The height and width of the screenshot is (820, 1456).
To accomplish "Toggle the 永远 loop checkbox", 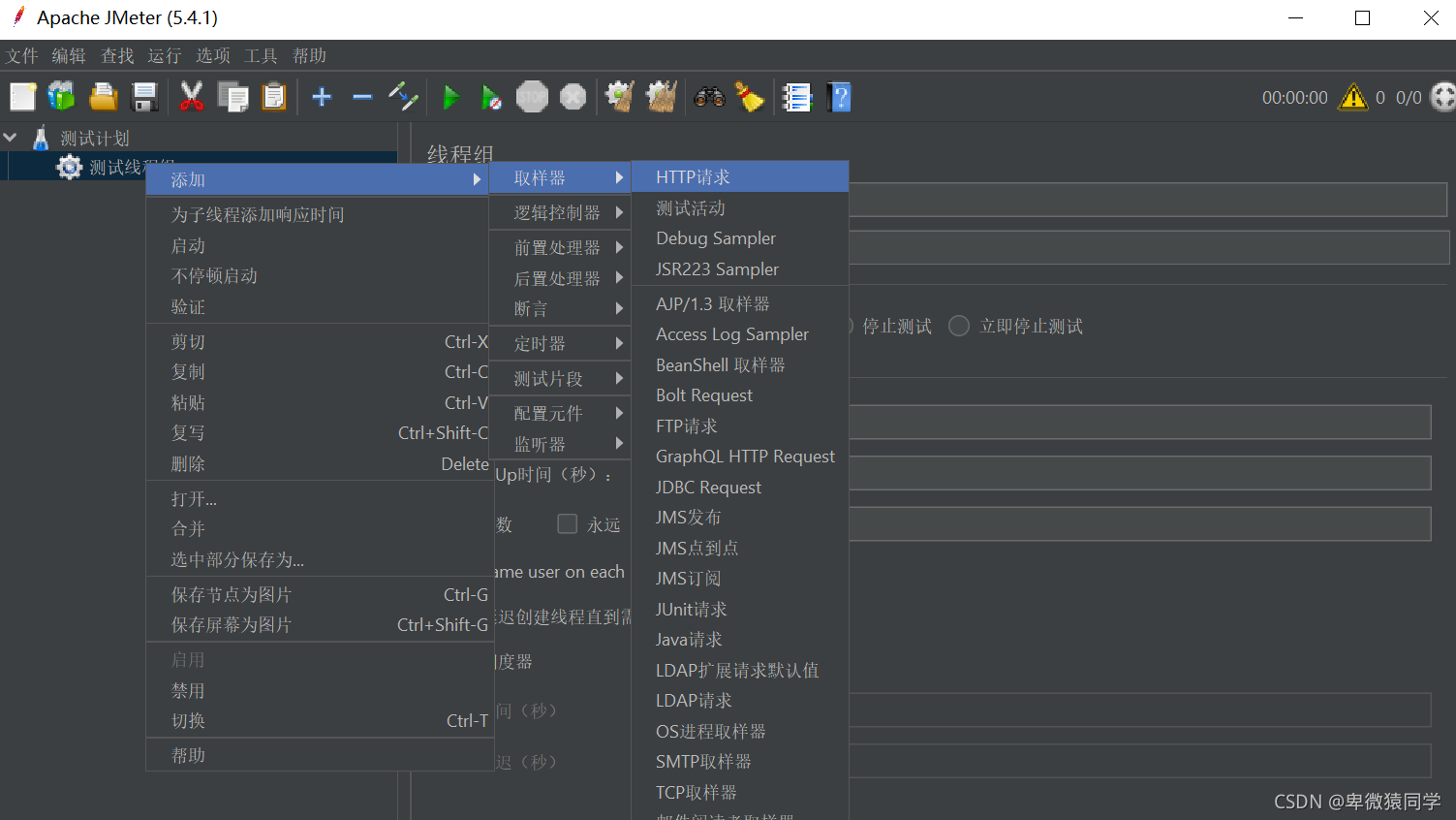I will (x=568, y=523).
